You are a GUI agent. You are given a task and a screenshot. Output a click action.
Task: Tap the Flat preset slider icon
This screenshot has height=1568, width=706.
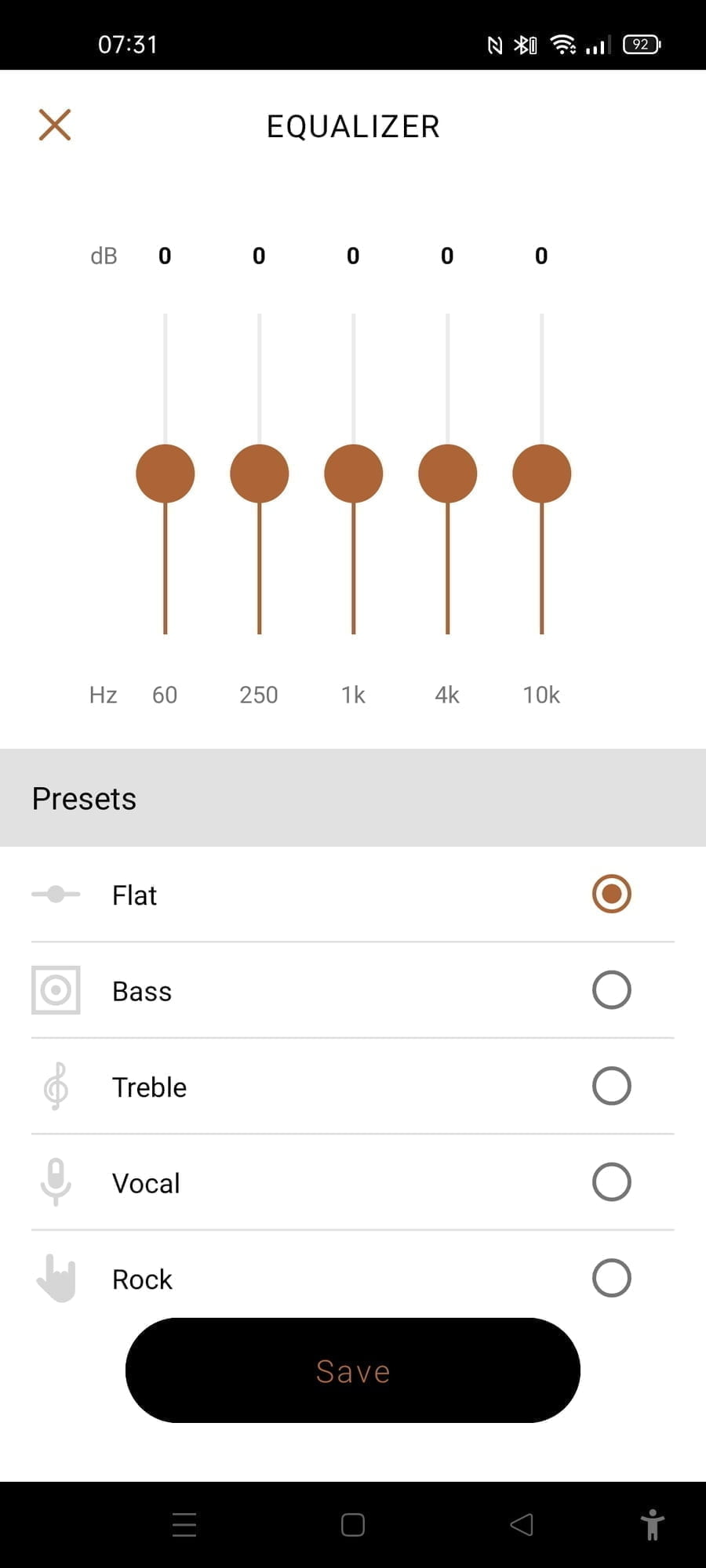click(x=56, y=895)
